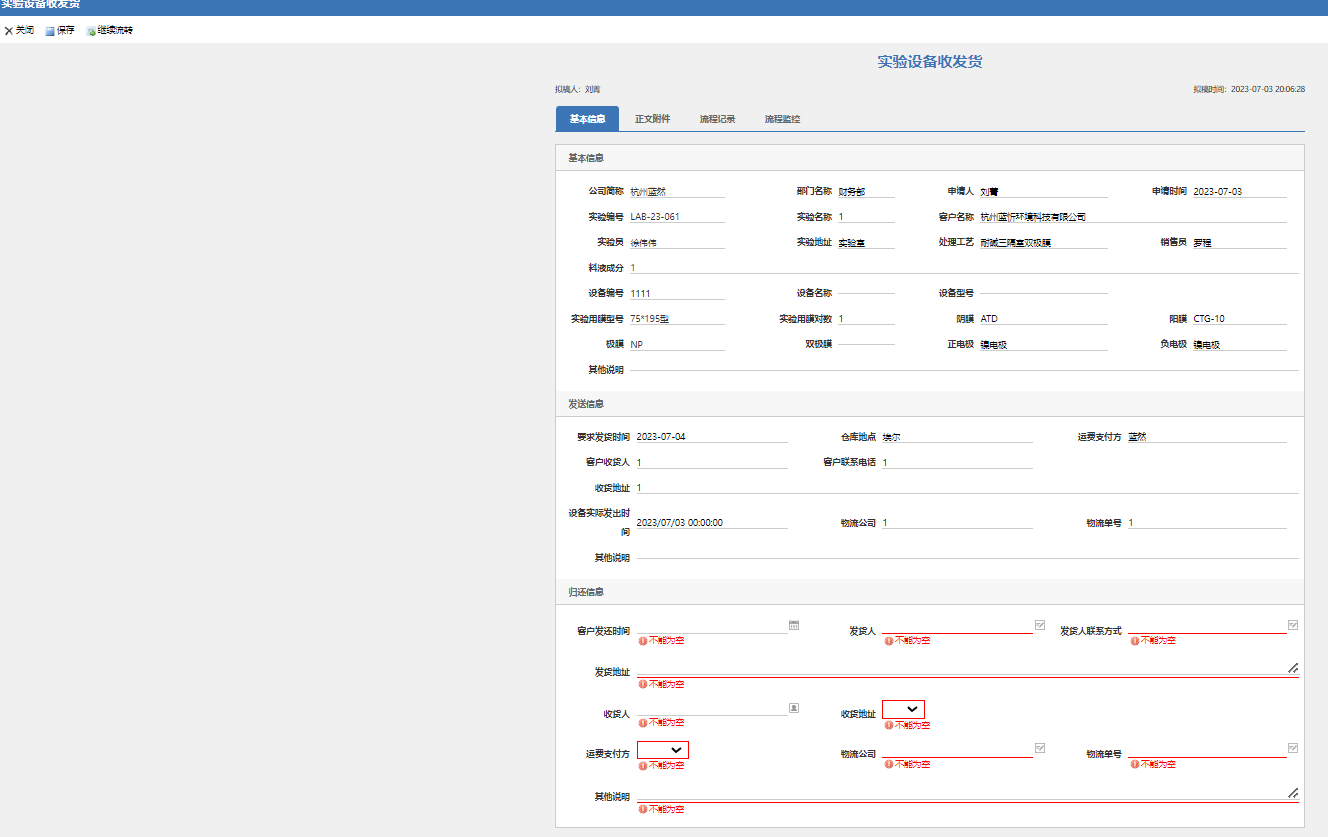Open the person selector for 收货人
1328x837 pixels.
pyautogui.click(x=794, y=707)
